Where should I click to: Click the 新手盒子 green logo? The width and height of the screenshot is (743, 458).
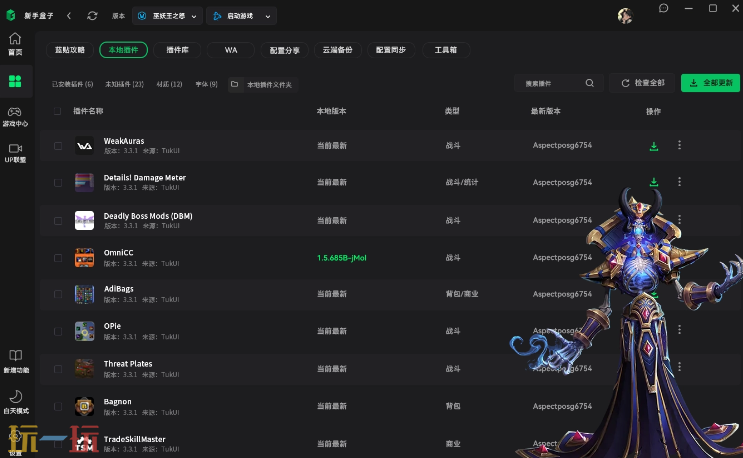click(11, 16)
